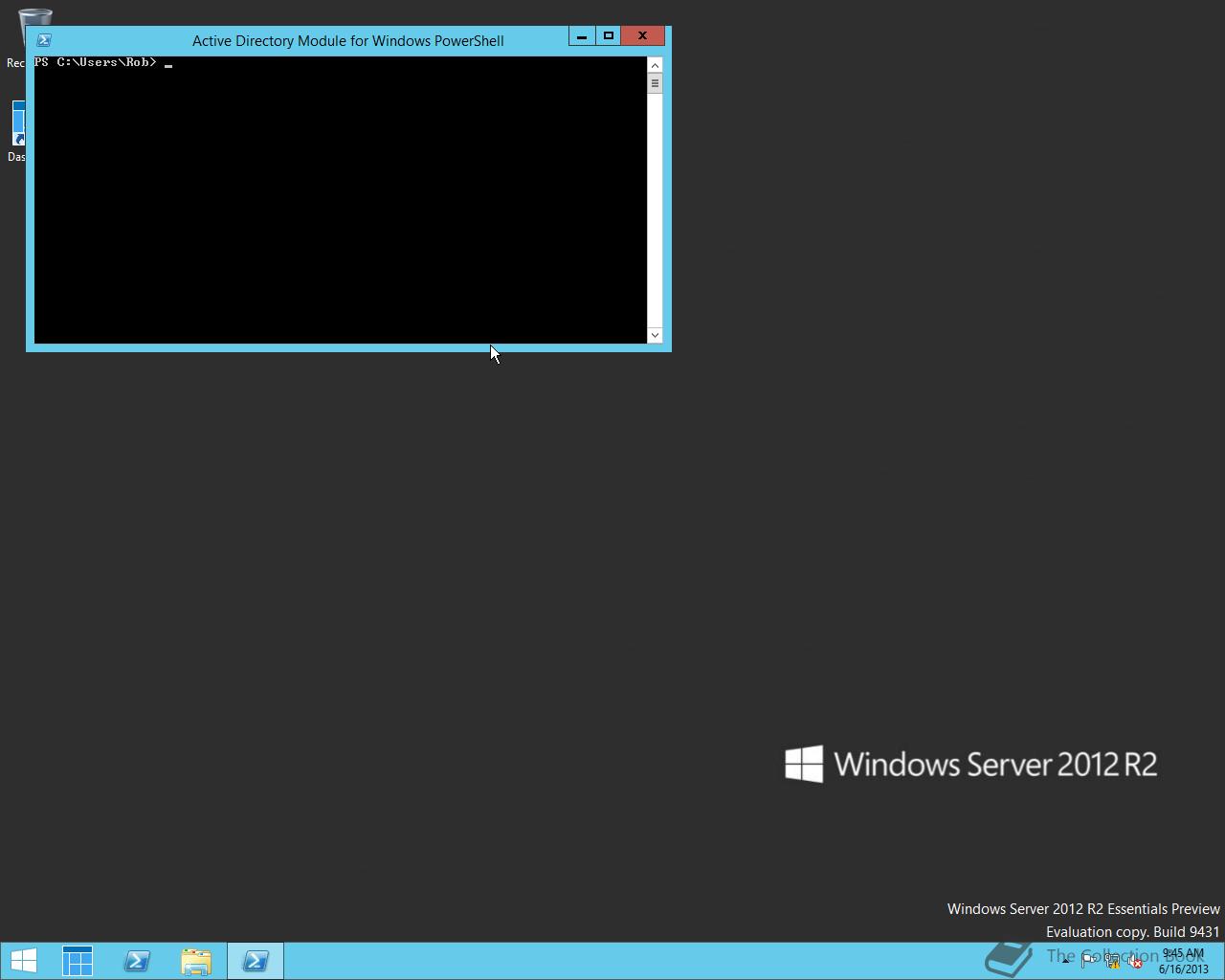Screen dimensions: 1225x980
Task: Minimize the Active Directory PowerShell window
Action: pos(582,36)
